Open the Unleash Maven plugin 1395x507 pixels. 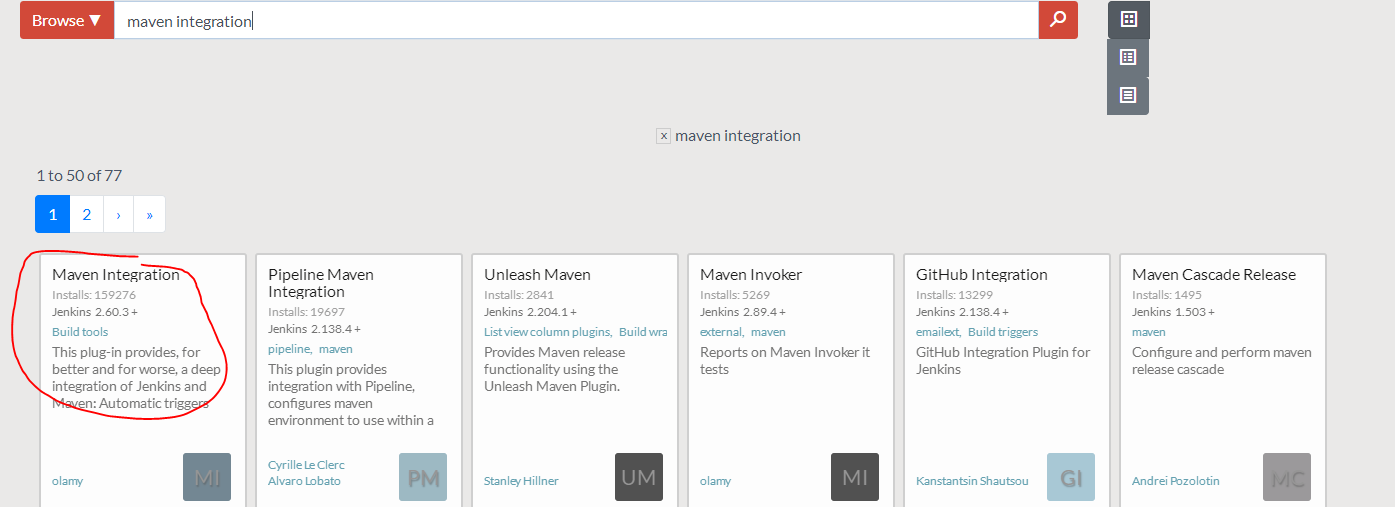click(x=537, y=274)
